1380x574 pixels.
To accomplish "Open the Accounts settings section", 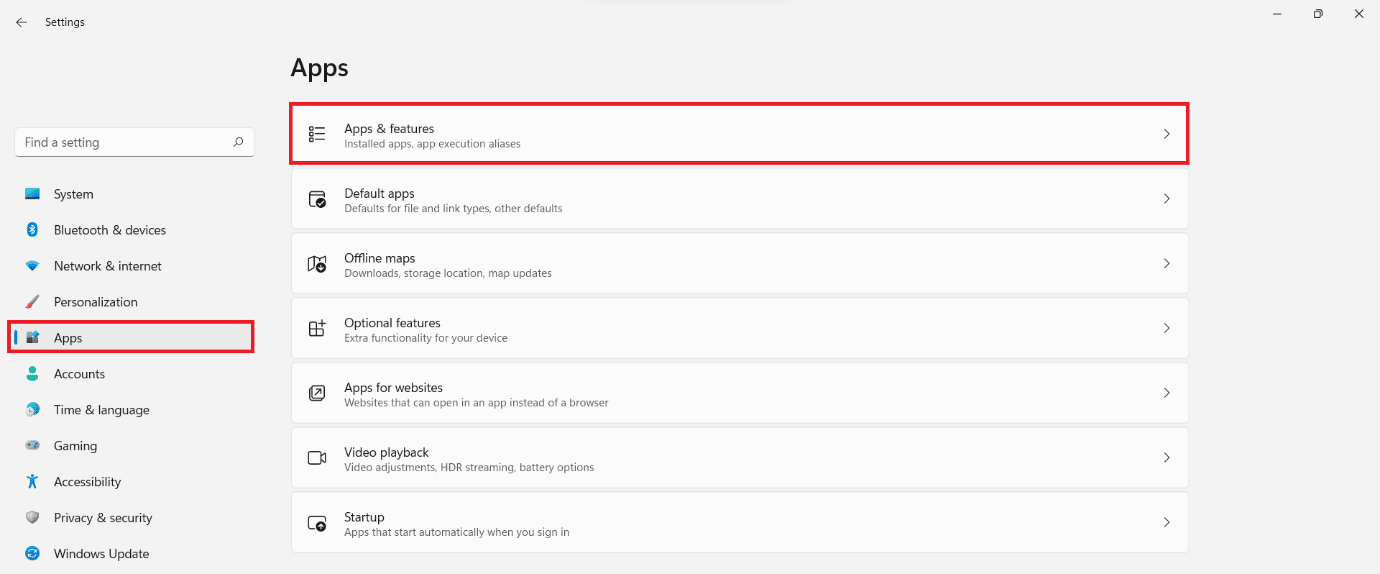I will (79, 374).
